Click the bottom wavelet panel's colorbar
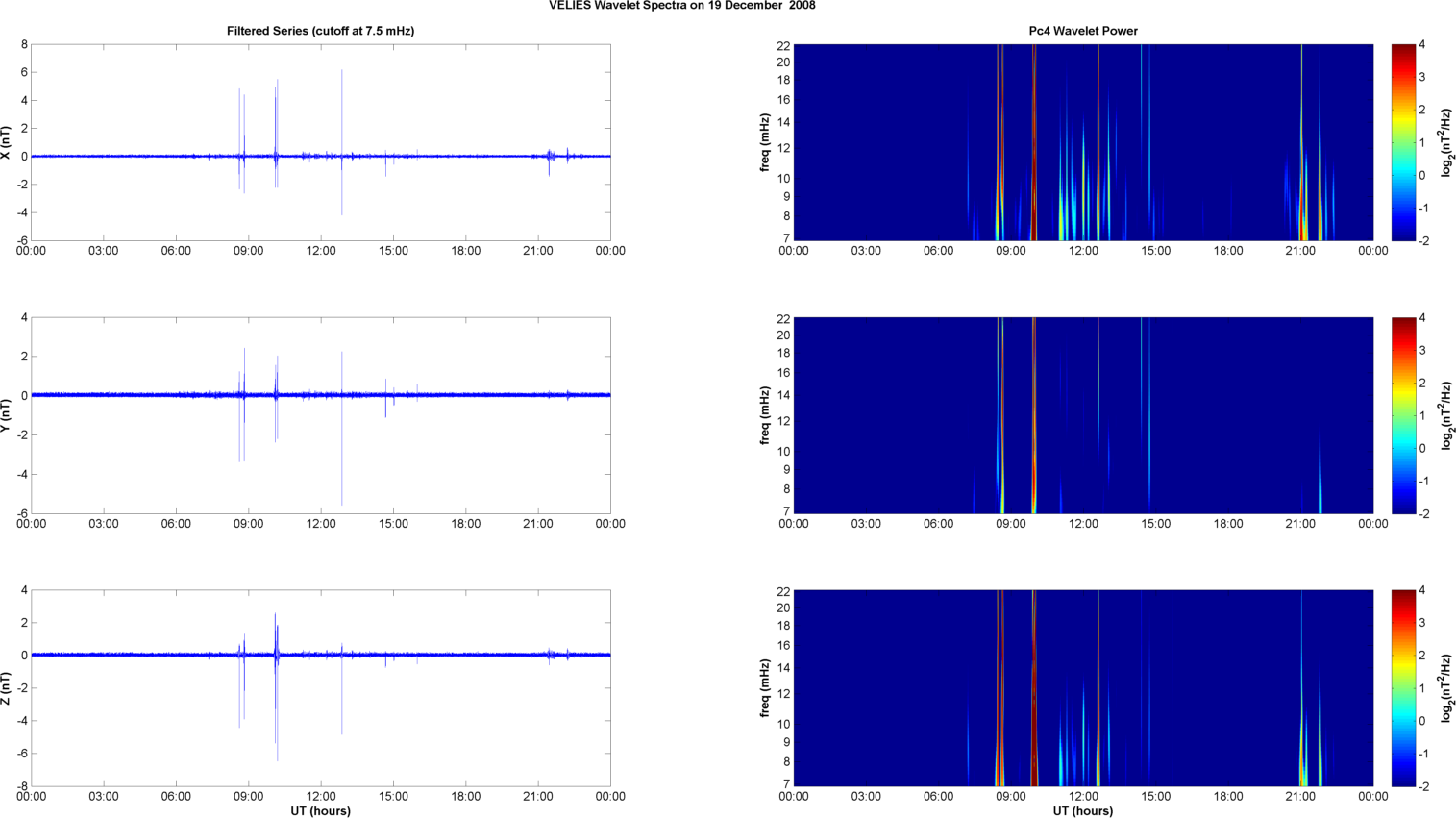The image size is (1456, 818). pos(1403,688)
